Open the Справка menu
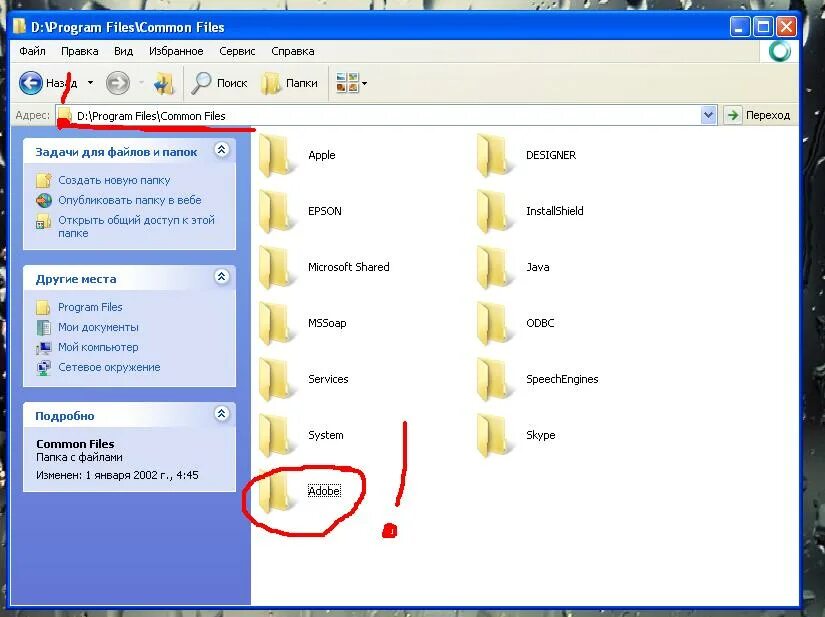This screenshot has width=825, height=617. (293, 51)
